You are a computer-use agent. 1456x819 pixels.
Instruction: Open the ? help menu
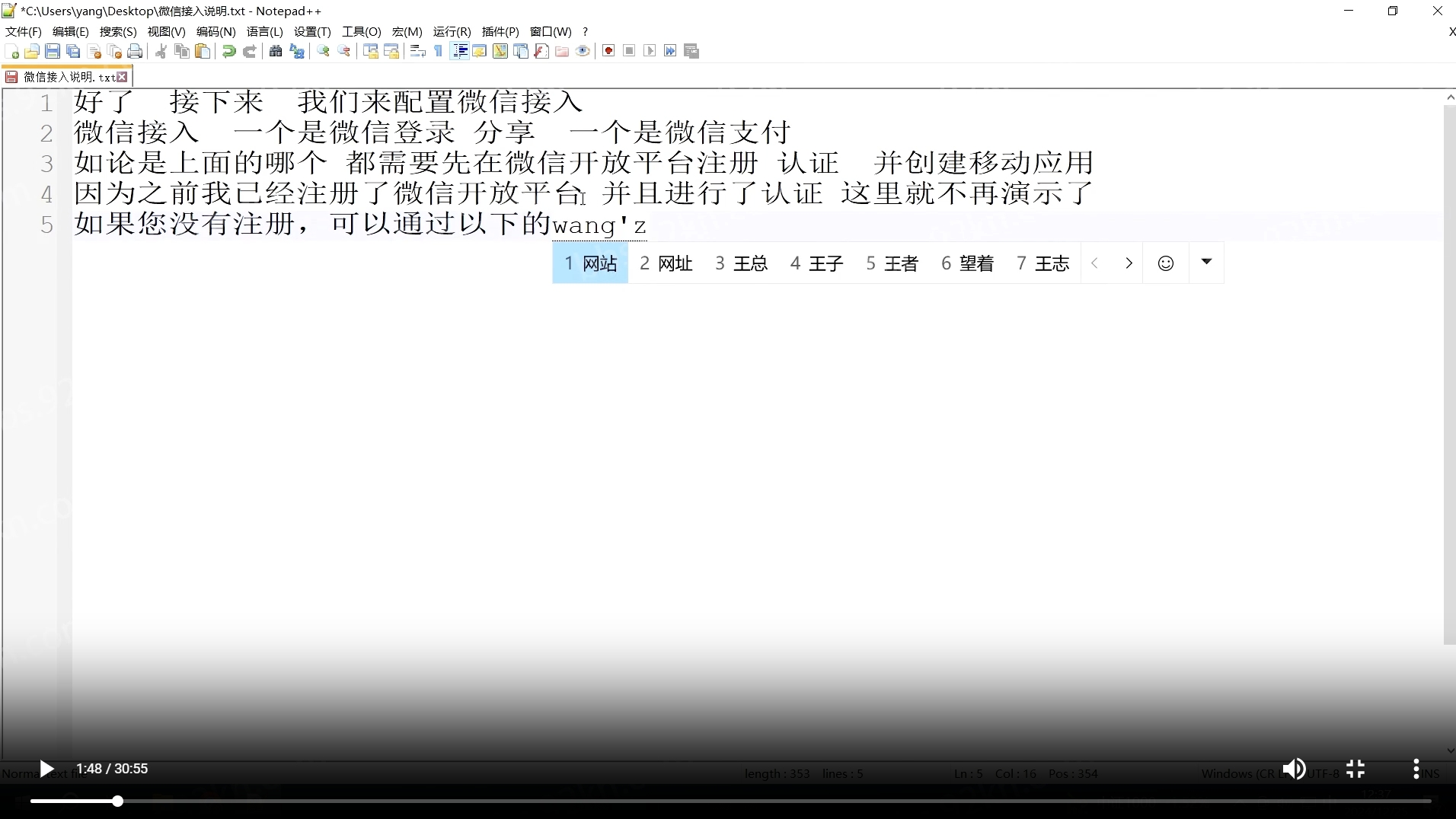[585, 31]
